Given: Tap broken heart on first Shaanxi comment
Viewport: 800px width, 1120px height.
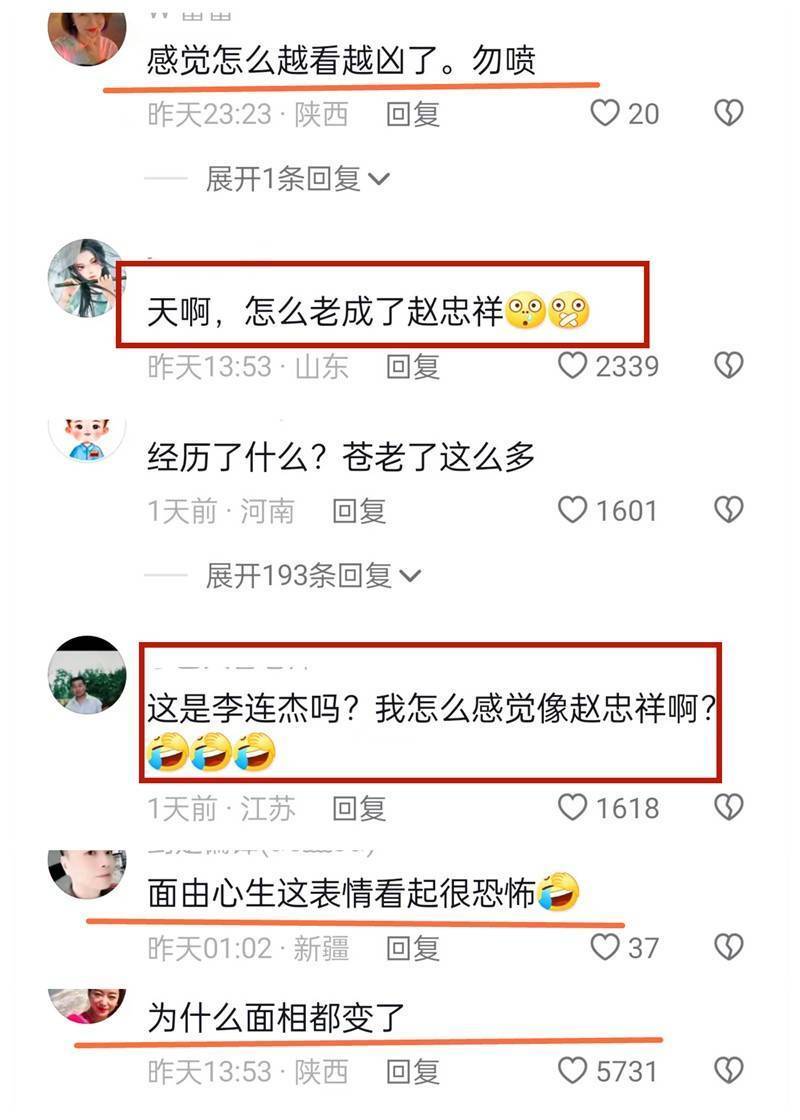Looking at the screenshot, I should [729, 113].
